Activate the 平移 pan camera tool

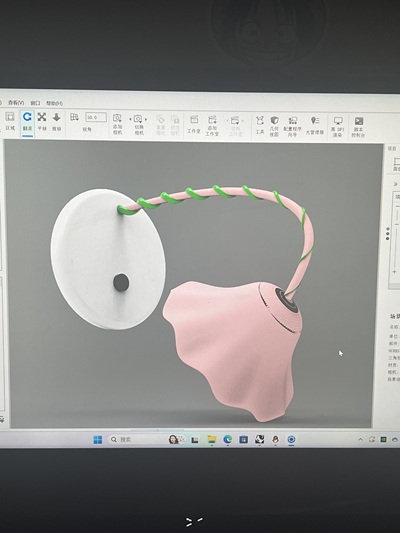pos(42,122)
